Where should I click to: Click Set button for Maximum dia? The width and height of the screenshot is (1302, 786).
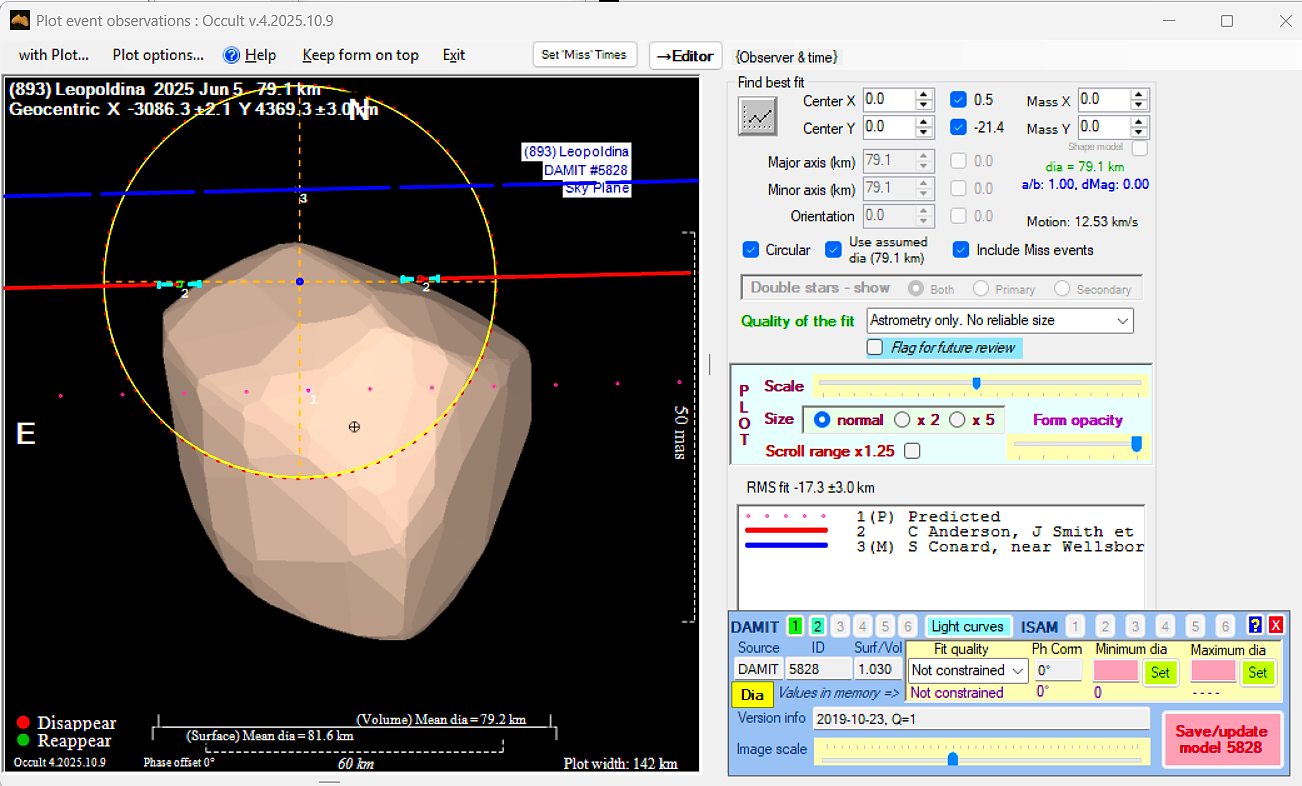[x=1257, y=672]
